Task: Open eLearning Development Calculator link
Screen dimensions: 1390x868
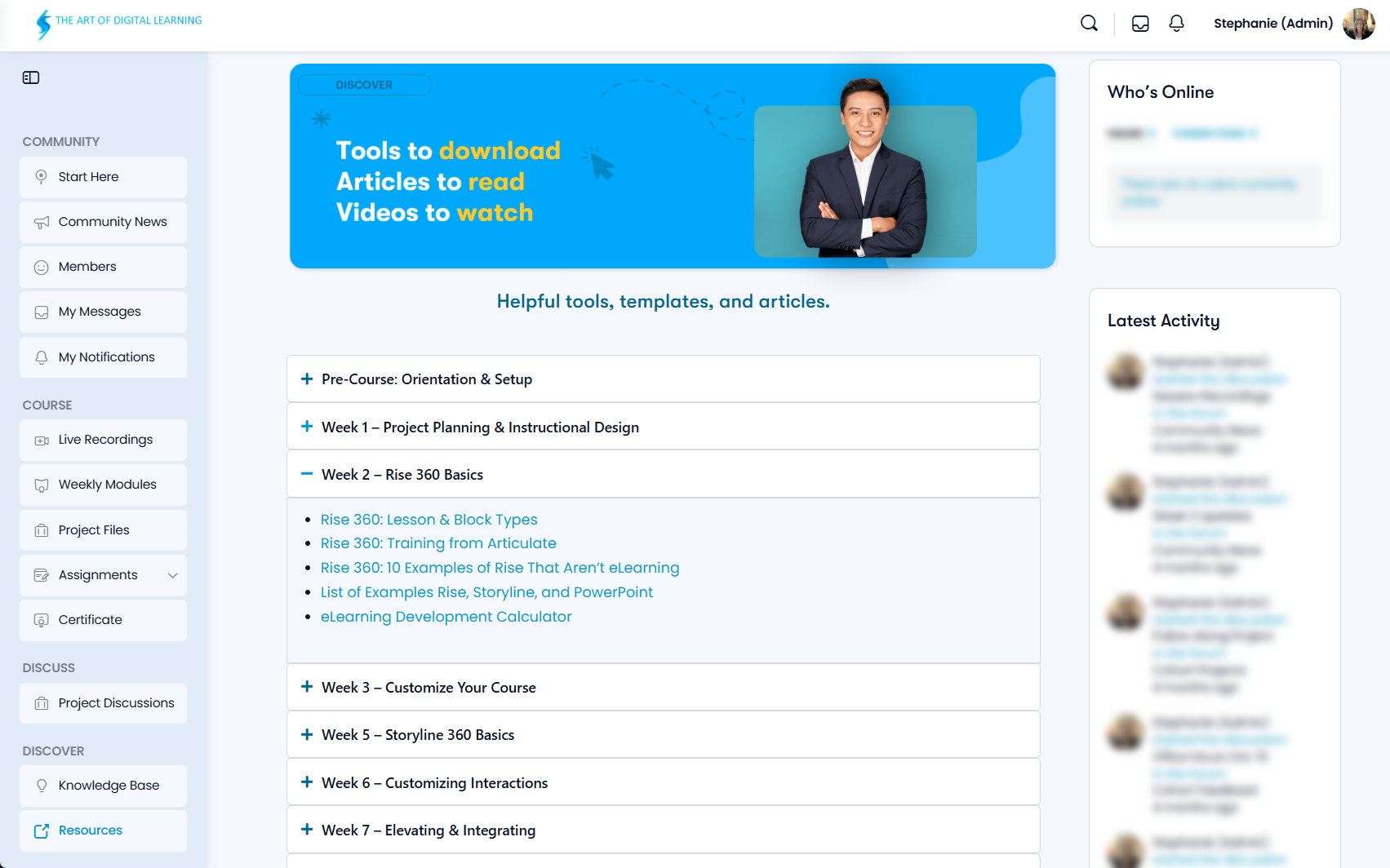Action: pos(446,617)
